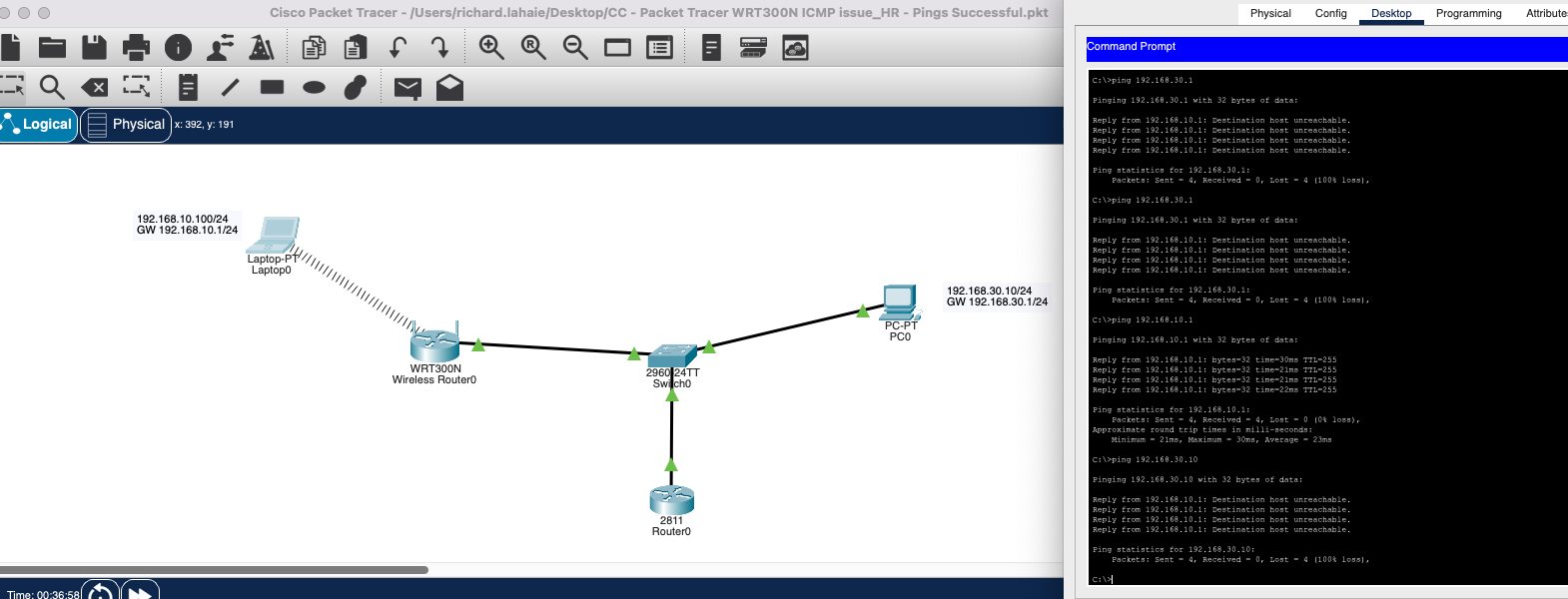Viewport: 1568px width, 599px height.
Task: Click the Print toolbar icon
Action: (x=136, y=48)
